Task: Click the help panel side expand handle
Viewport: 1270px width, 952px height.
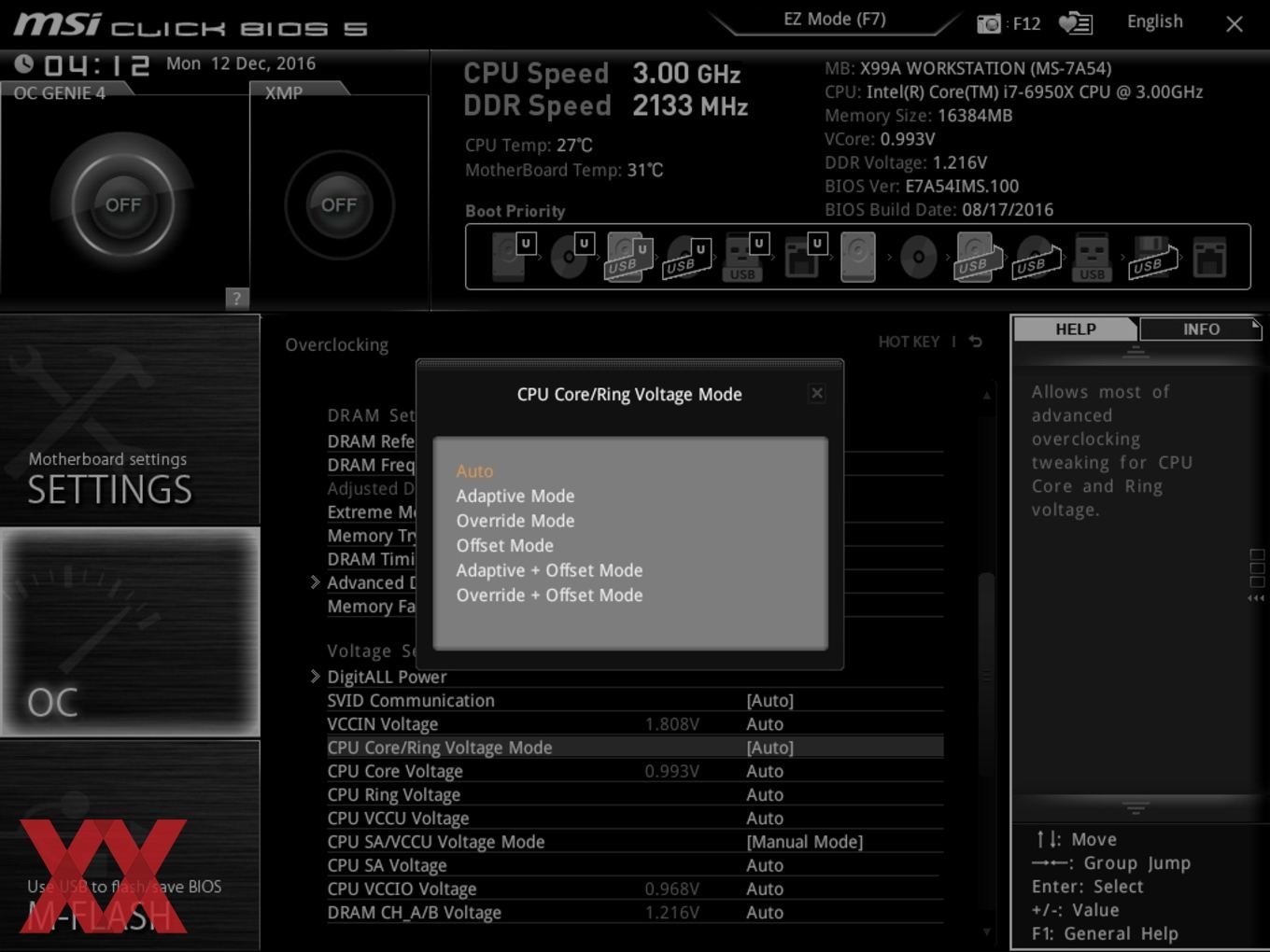Action: tap(1256, 576)
